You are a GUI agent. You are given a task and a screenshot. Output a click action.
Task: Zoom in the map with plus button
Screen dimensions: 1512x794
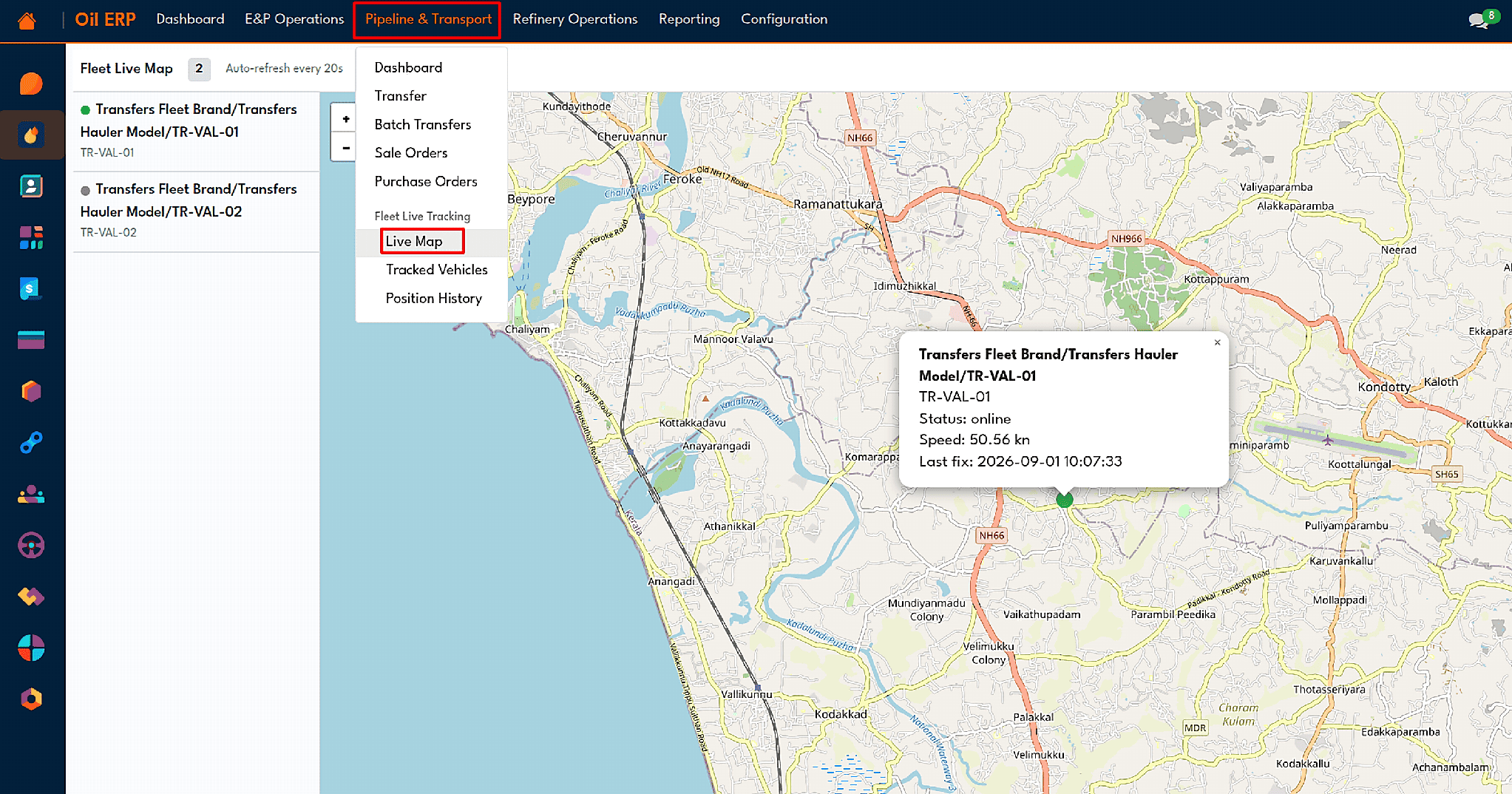pyautogui.click(x=345, y=118)
